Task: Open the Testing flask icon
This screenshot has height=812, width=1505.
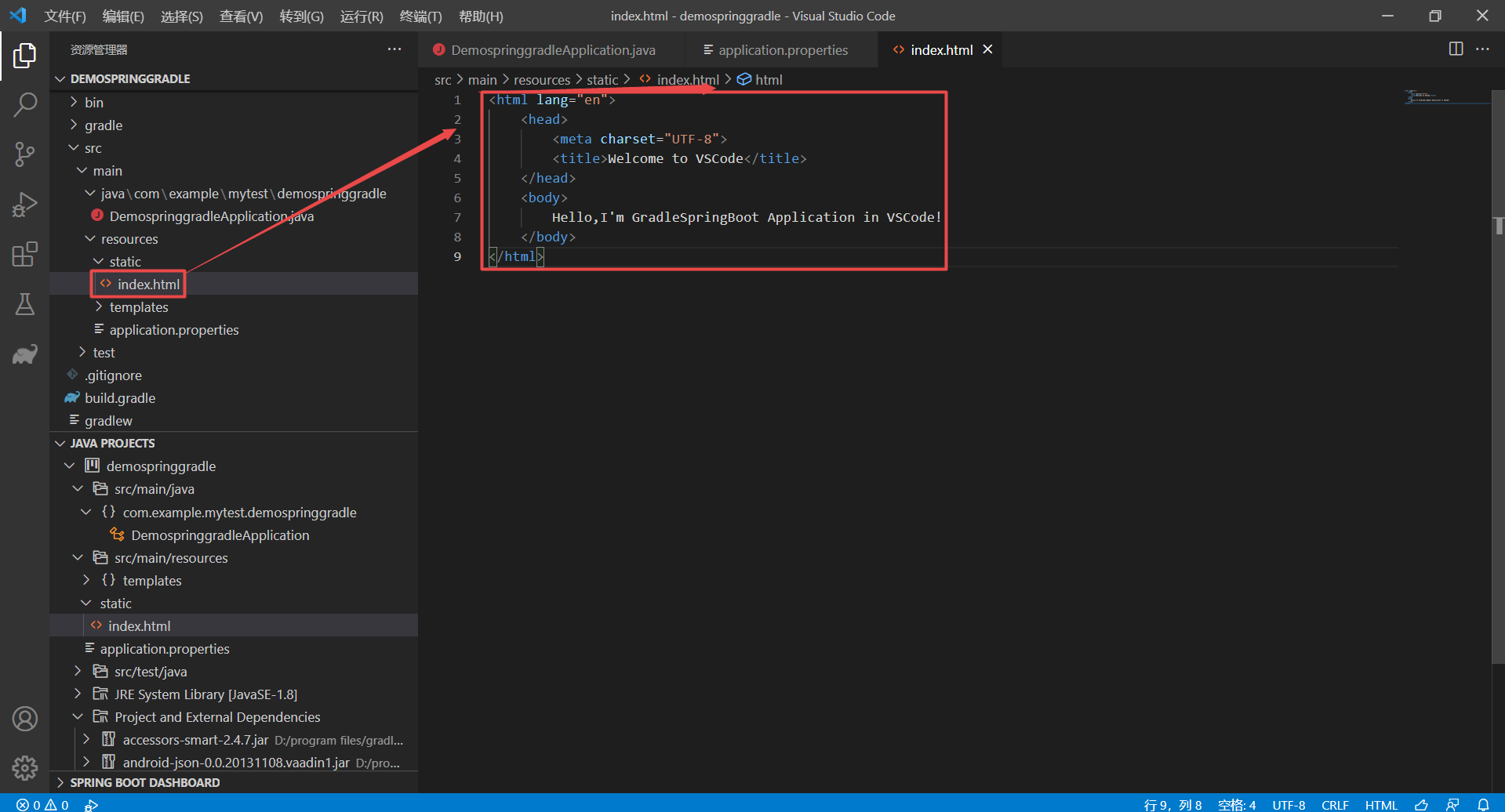Action: pos(24,304)
